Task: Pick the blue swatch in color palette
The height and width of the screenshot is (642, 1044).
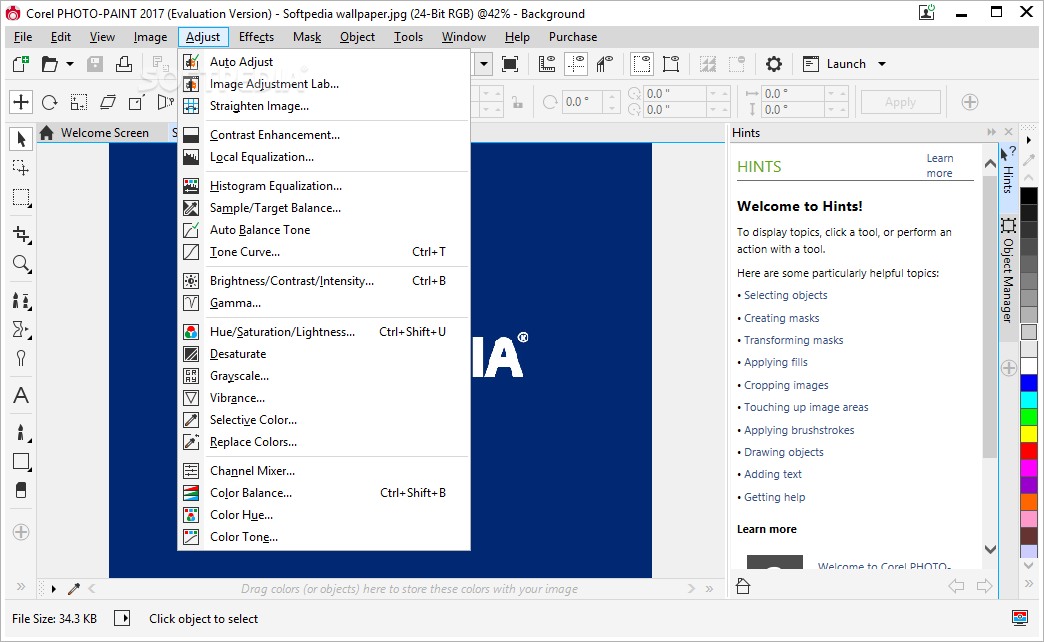Action: coord(1029,383)
